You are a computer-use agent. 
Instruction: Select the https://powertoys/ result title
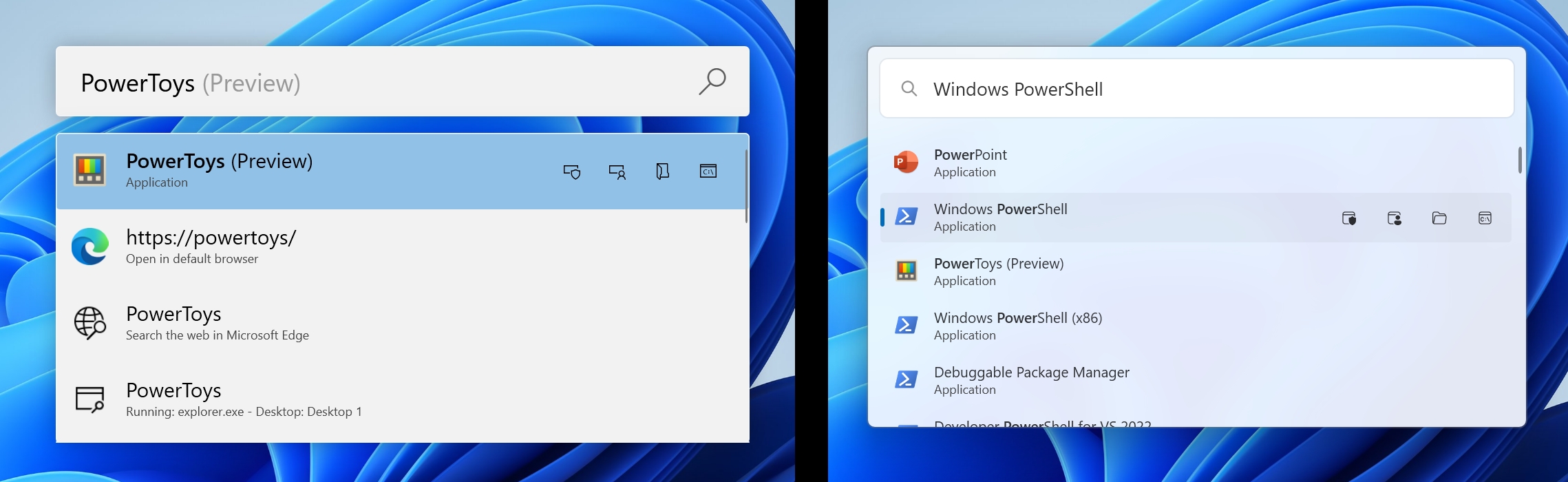tap(211, 238)
